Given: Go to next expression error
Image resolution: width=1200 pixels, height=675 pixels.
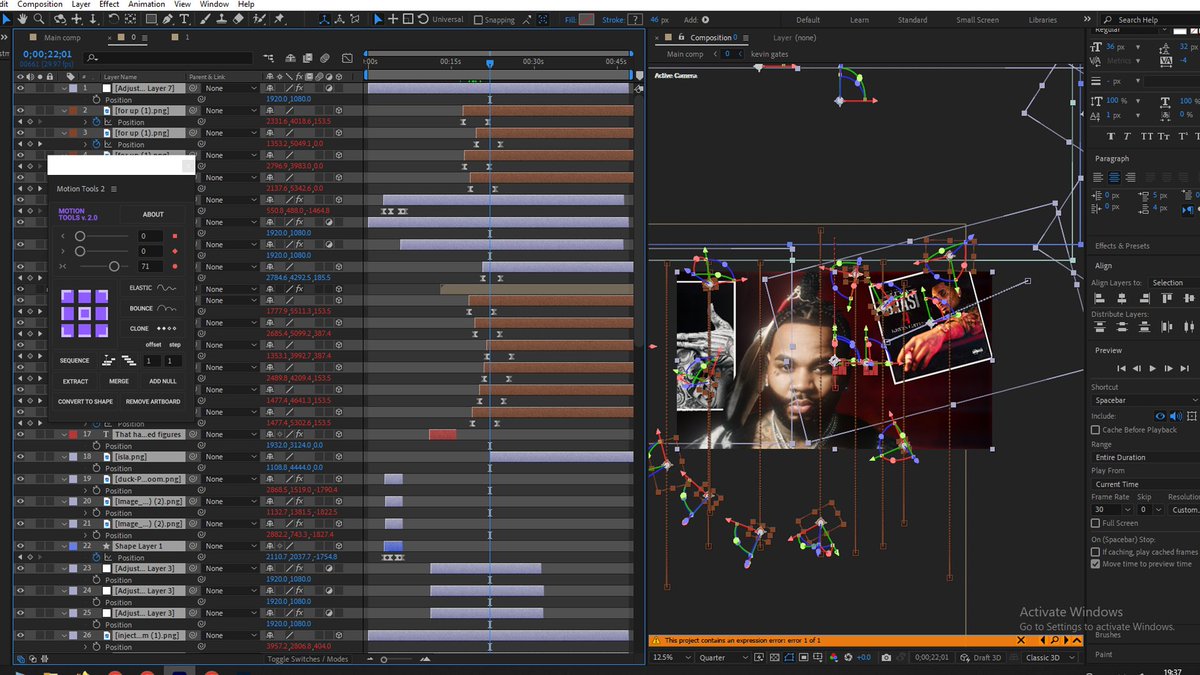Looking at the screenshot, I should coord(1066,640).
